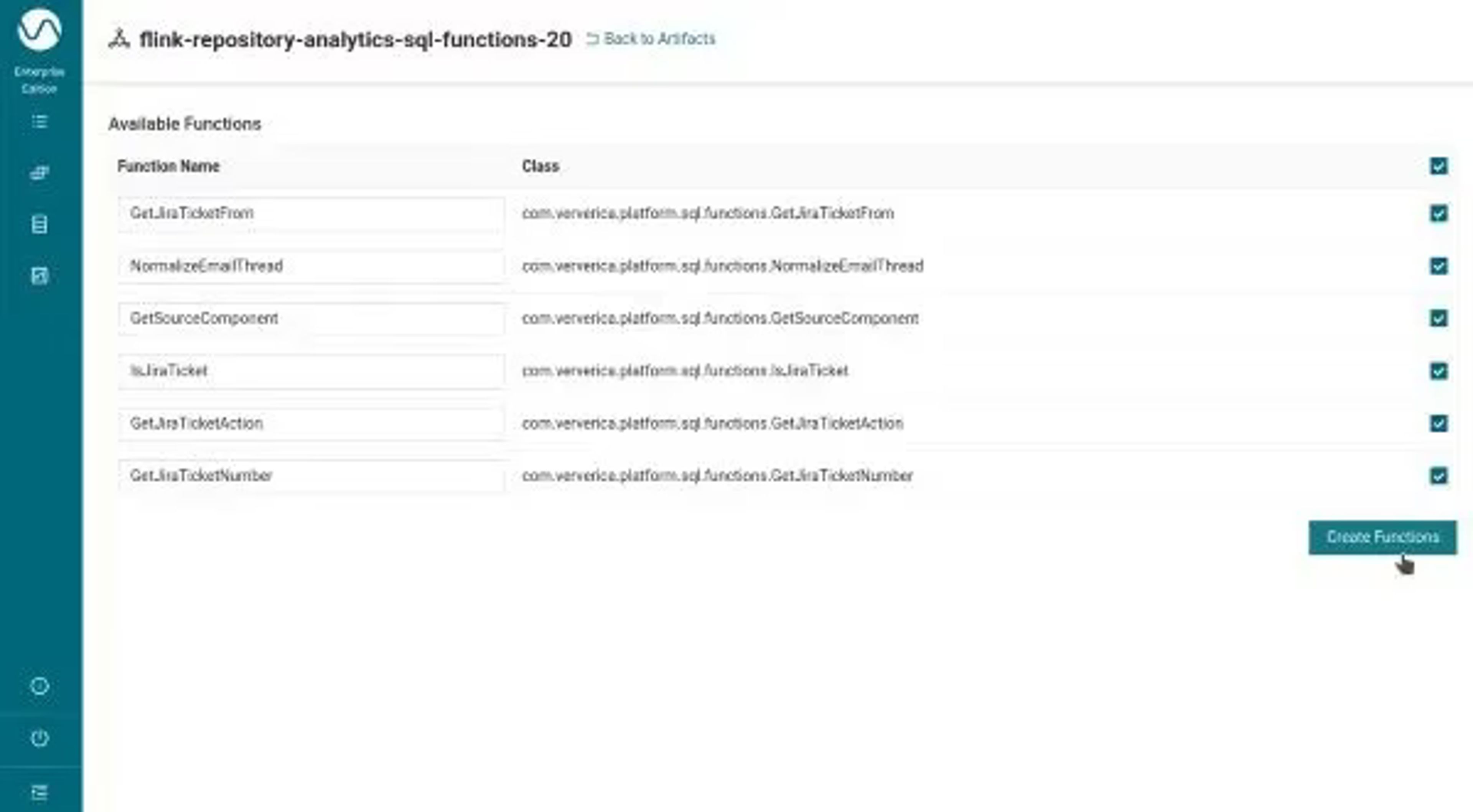Click the flink-repository-analytics-sql-functions-20 title

tap(356, 39)
